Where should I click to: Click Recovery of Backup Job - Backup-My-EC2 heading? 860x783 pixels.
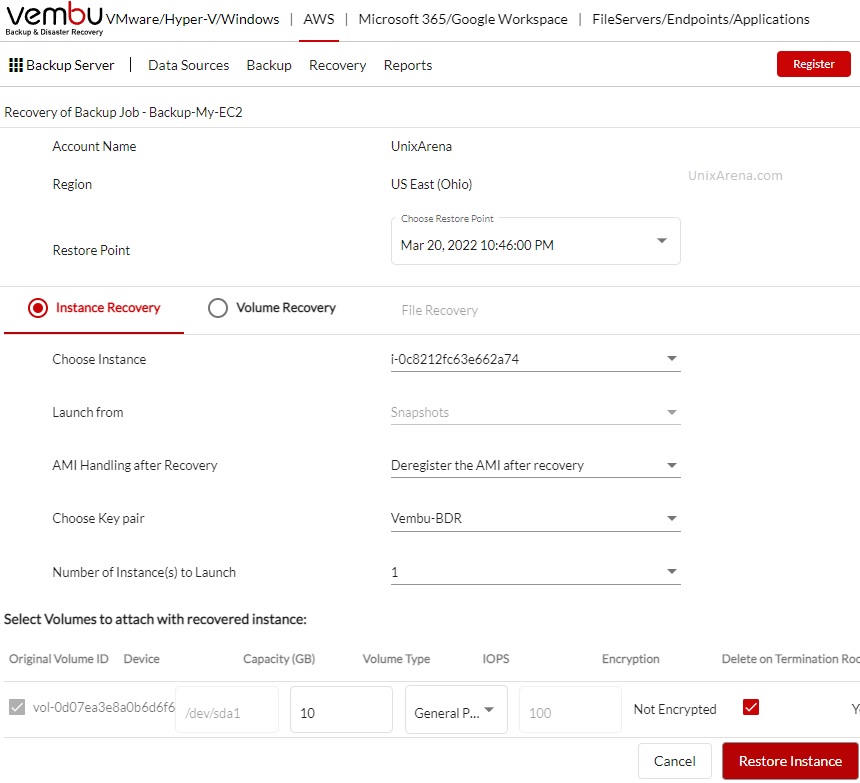point(123,112)
